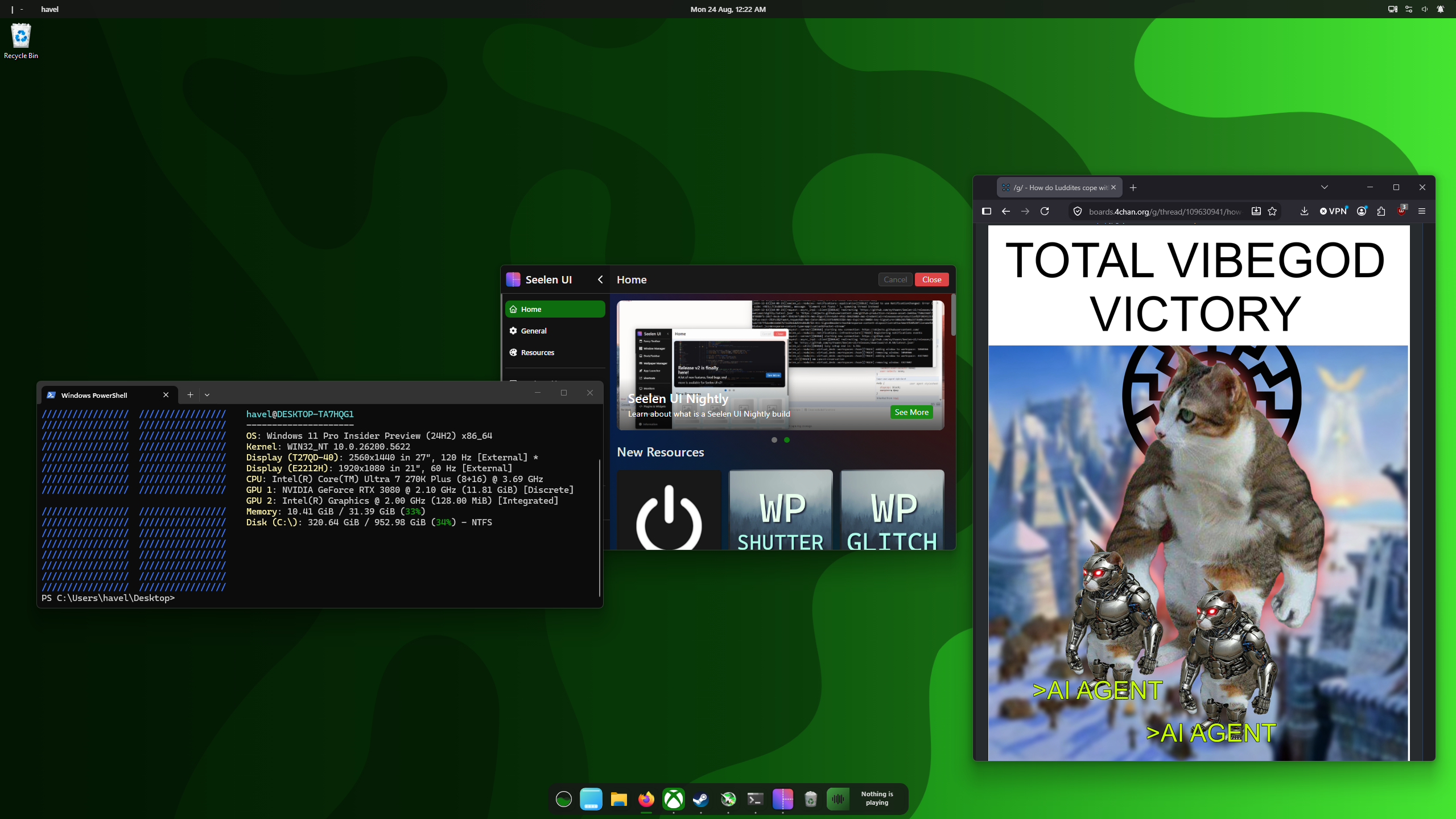1456x819 pixels.
Task: Toggle Firefox sidebar button
Action: click(x=987, y=211)
